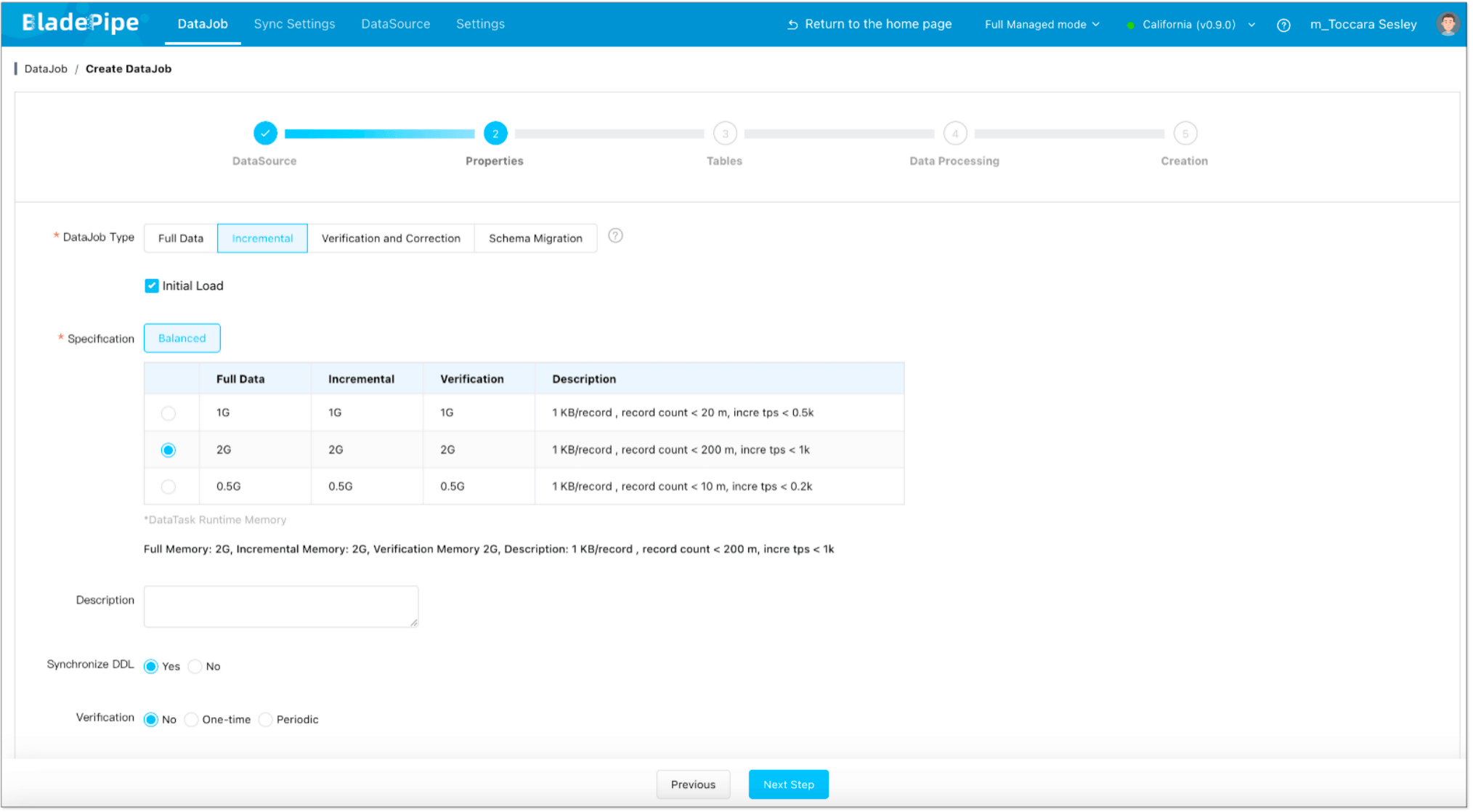Click the Data Processing step circle
The width and height of the screenshot is (1473, 812).
pyautogui.click(x=954, y=133)
